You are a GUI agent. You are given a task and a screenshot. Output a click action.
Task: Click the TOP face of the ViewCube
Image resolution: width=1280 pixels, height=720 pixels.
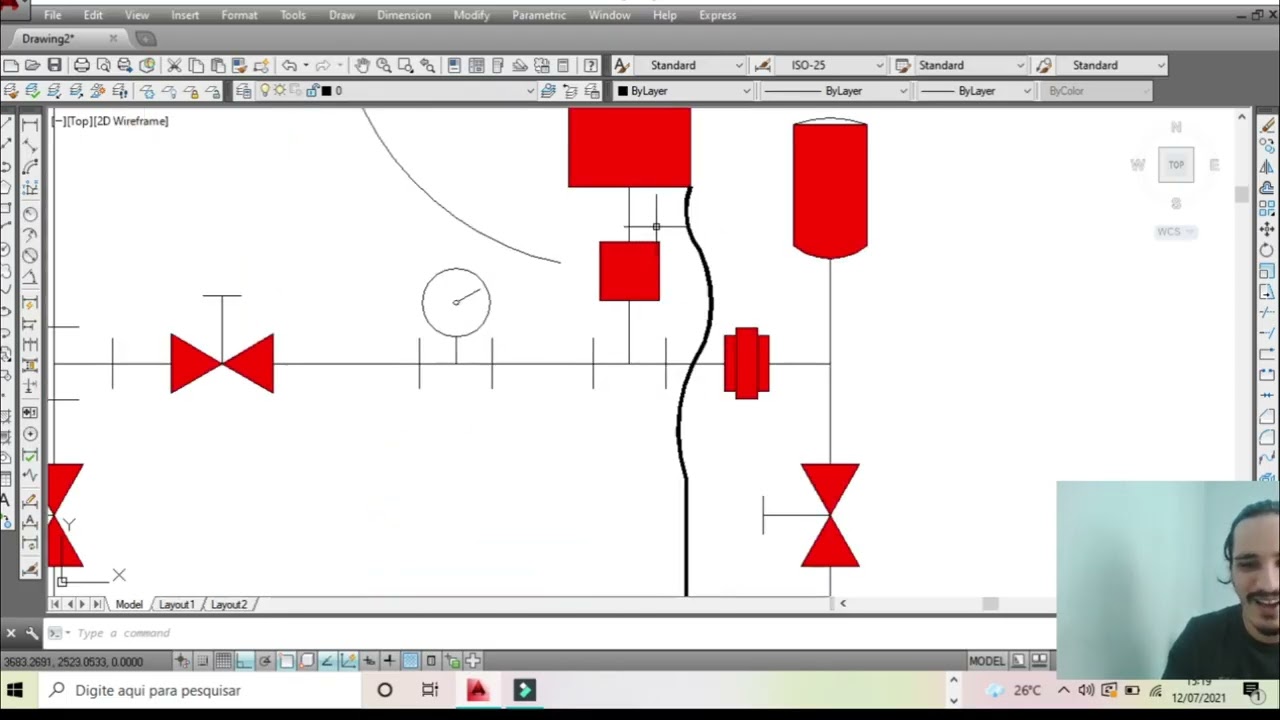pos(1176,165)
